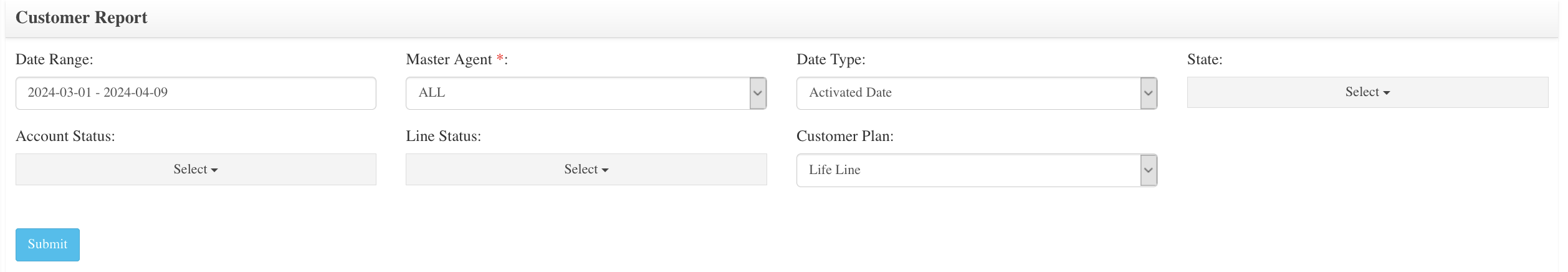The image size is (1568, 272).
Task: Click the Master Agent dropdown chevron icon
Action: pos(758,93)
